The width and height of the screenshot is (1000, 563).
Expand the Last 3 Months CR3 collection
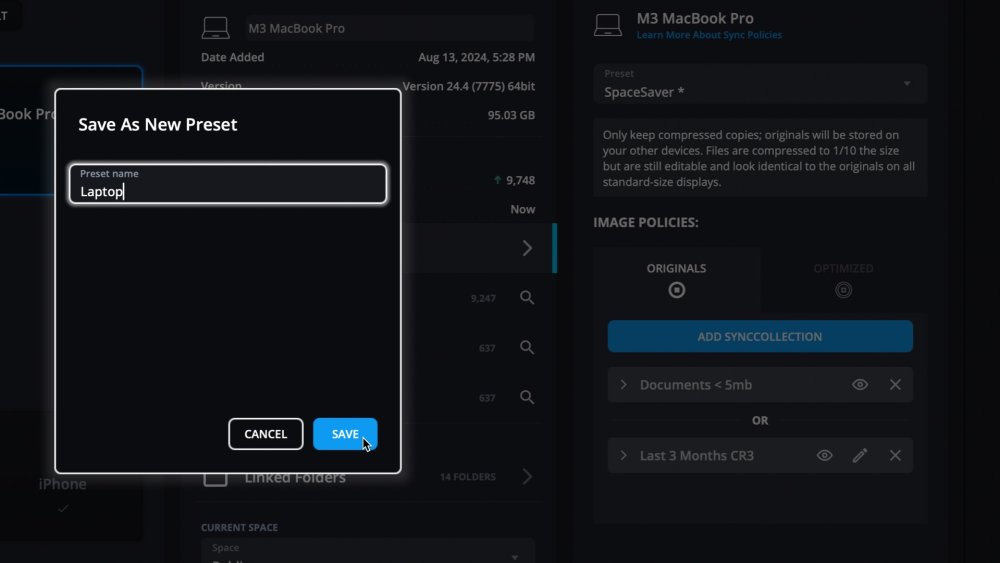(x=624, y=455)
